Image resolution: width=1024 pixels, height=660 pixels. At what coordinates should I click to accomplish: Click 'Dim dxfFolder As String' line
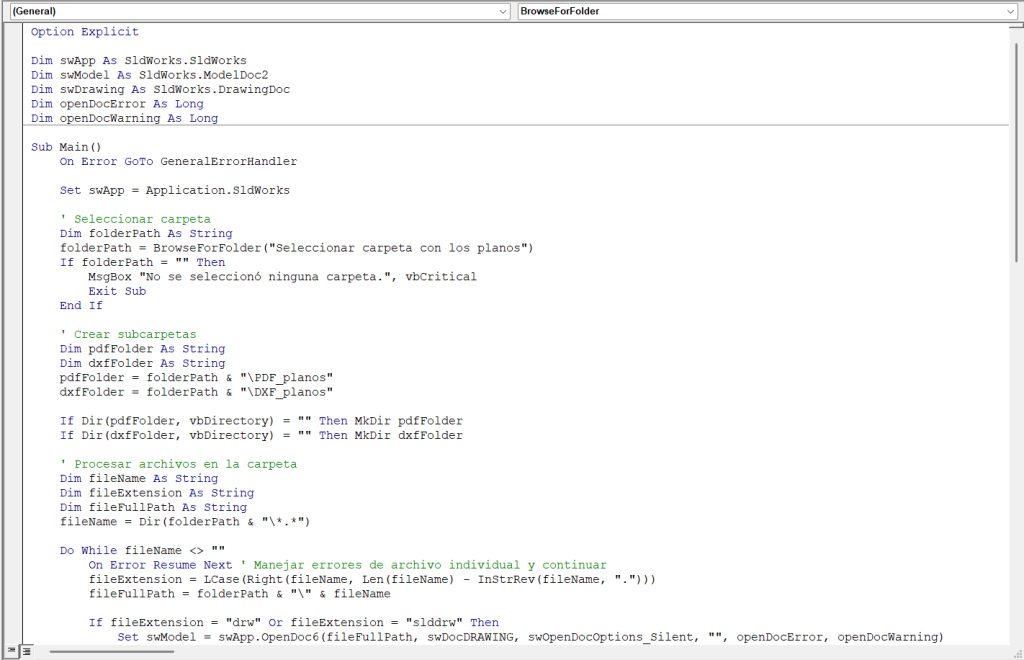142,362
